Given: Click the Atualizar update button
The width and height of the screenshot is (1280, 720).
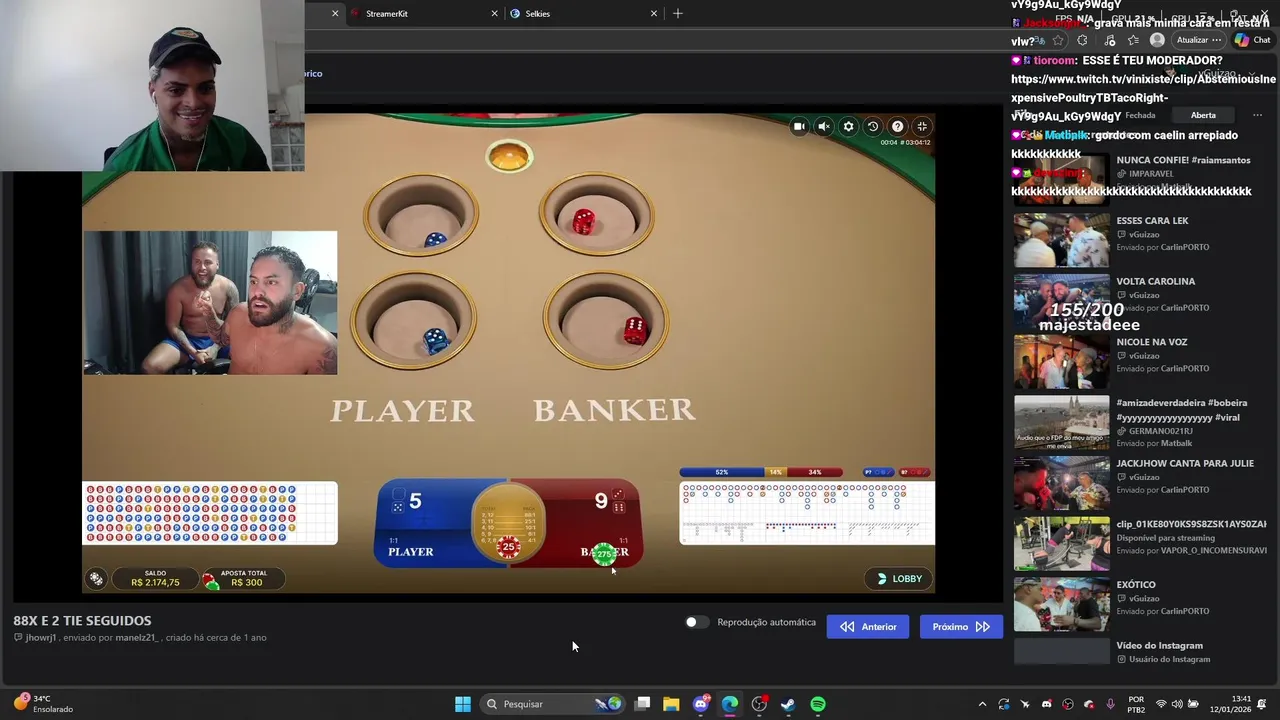Looking at the screenshot, I should (x=1198, y=40).
